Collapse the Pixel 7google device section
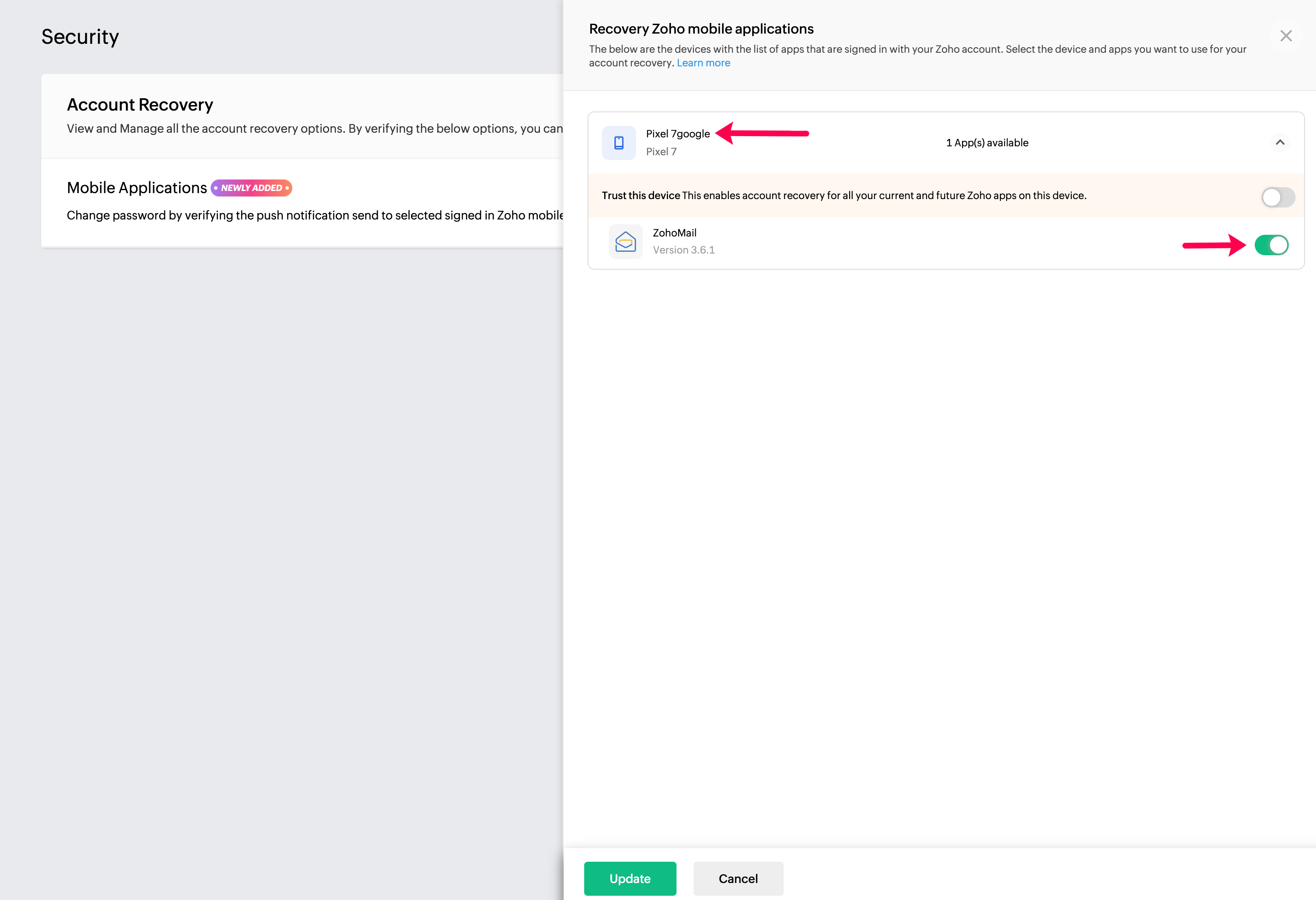The width and height of the screenshot is (1316, 900). pos(1279,142)
